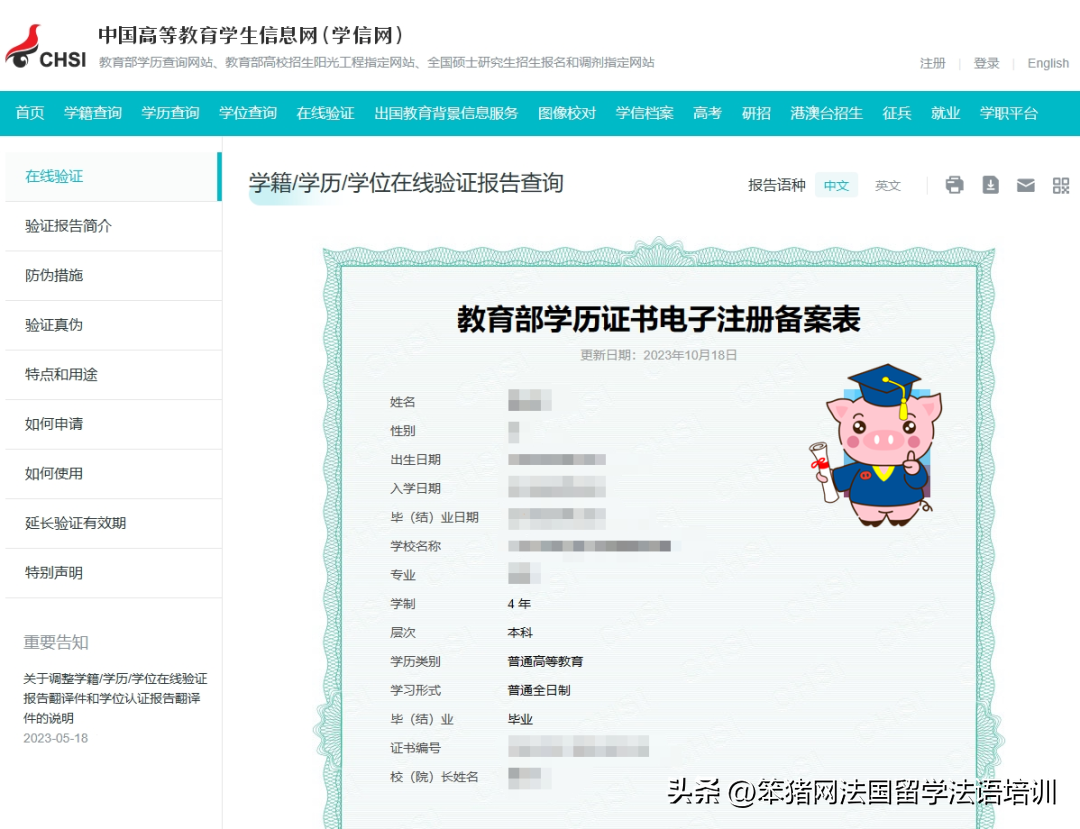1080x829 pixels.
Task: Select 验证报告简介 in sidebar
Action: [x=68, y=226]
